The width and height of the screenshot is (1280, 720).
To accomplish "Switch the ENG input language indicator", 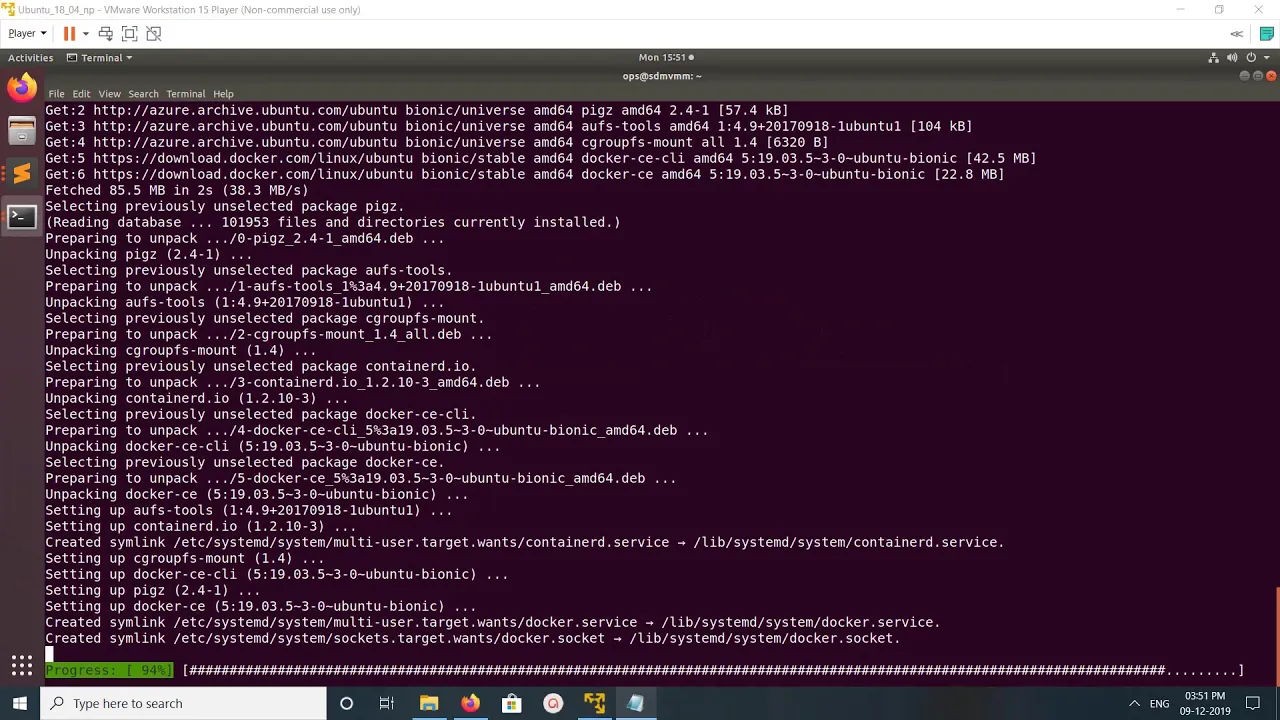I will point(1159,704).
